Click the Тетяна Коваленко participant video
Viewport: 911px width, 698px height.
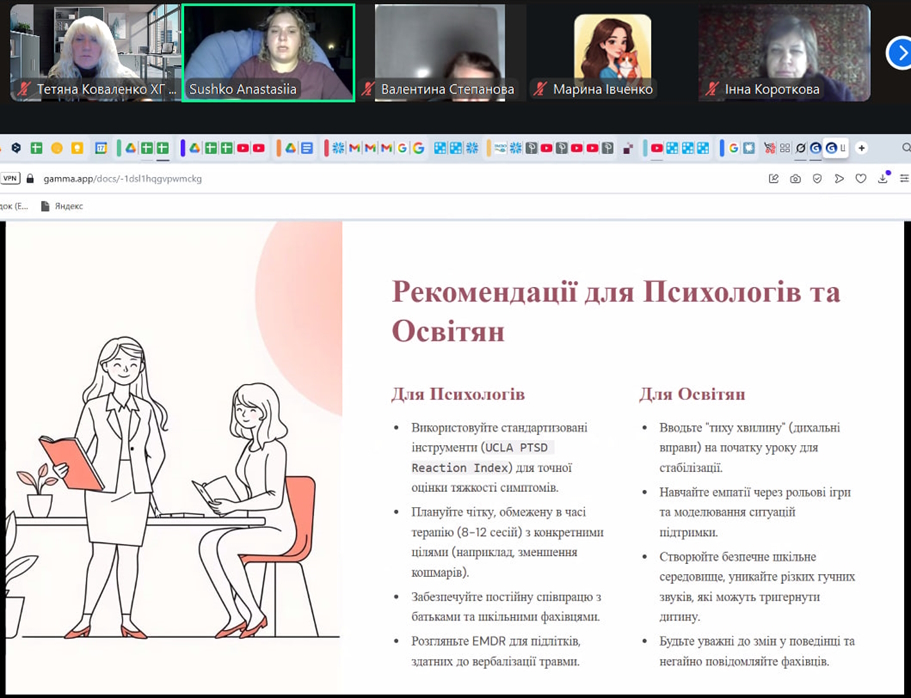tap(95, 52)
